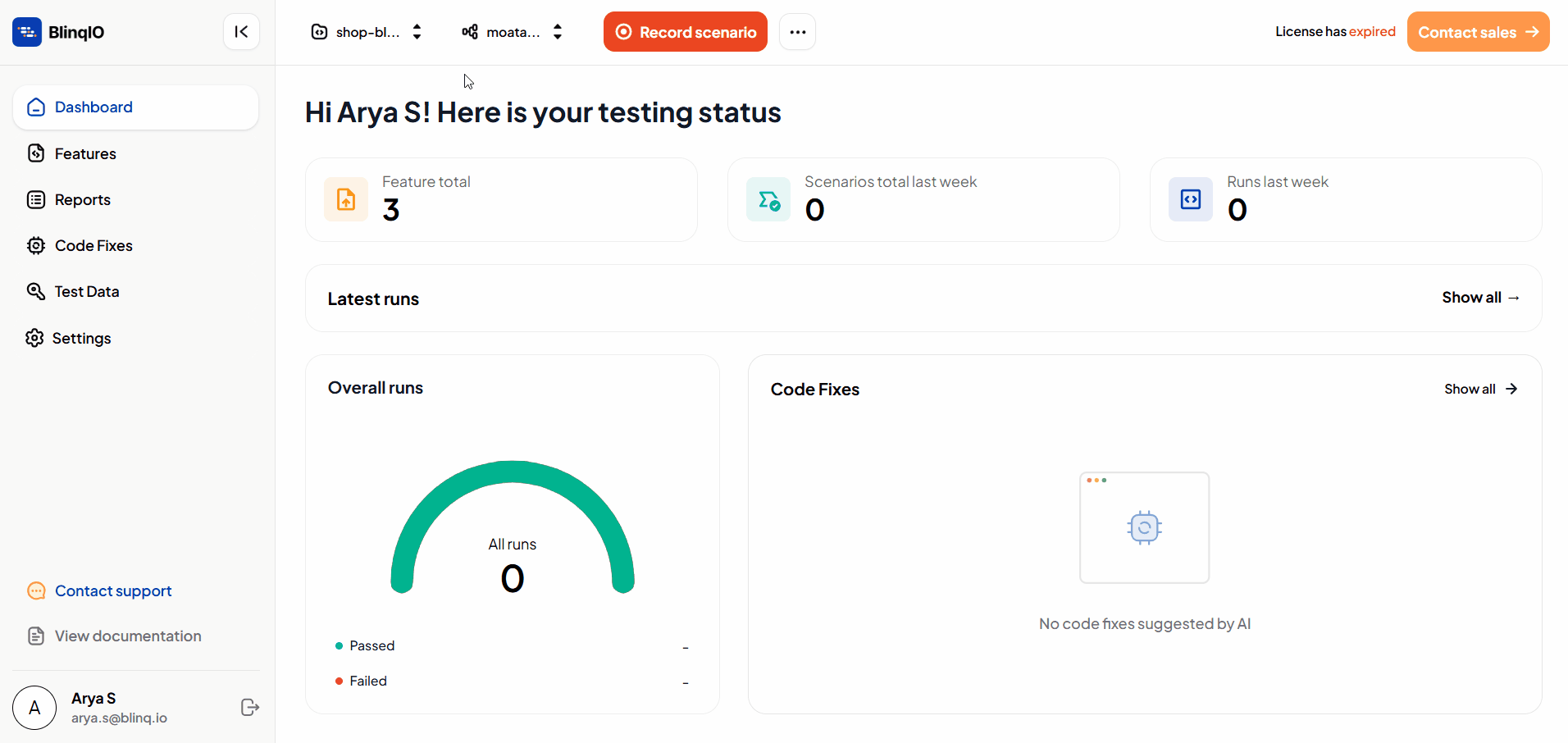
Task: Click the Contact support chat icon
Action: click(36, 591)
